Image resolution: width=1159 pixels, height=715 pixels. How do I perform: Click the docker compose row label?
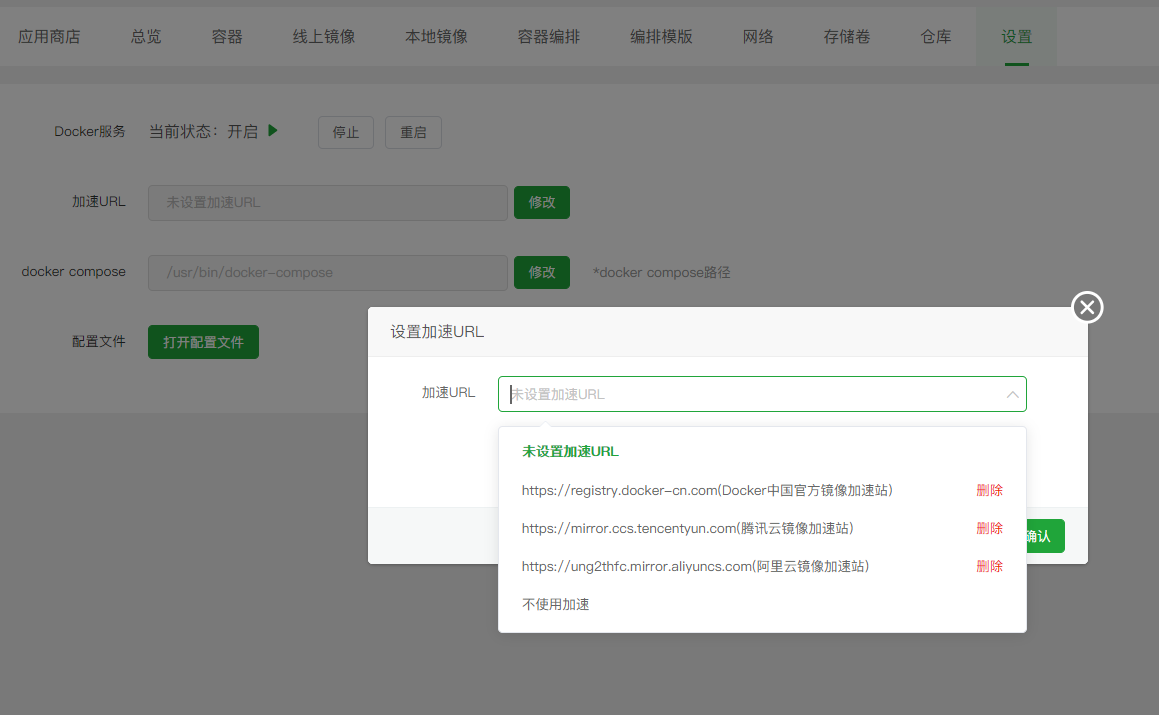point(73,271)
